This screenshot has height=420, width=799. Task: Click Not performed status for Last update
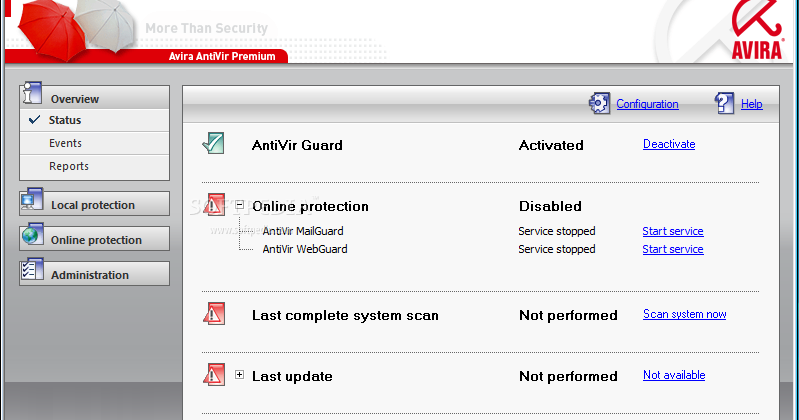[x=568, y=377]
